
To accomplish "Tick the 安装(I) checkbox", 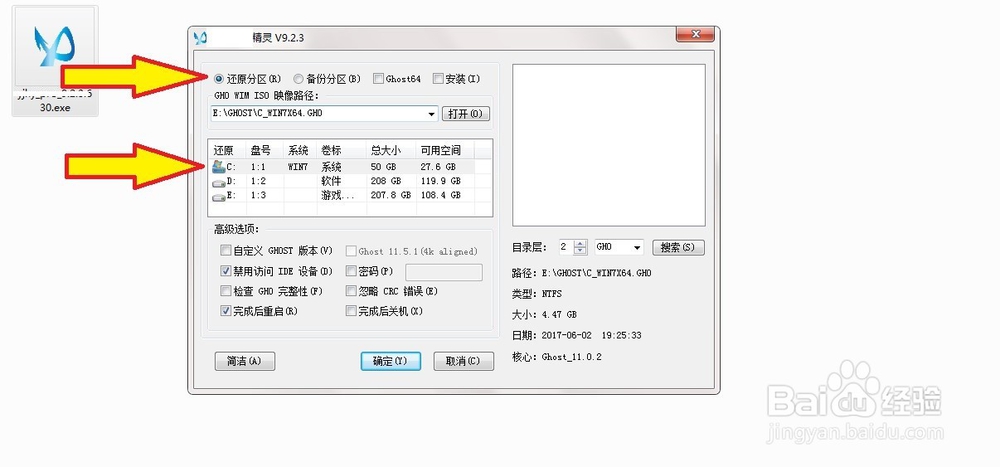I will coord(438,79).
